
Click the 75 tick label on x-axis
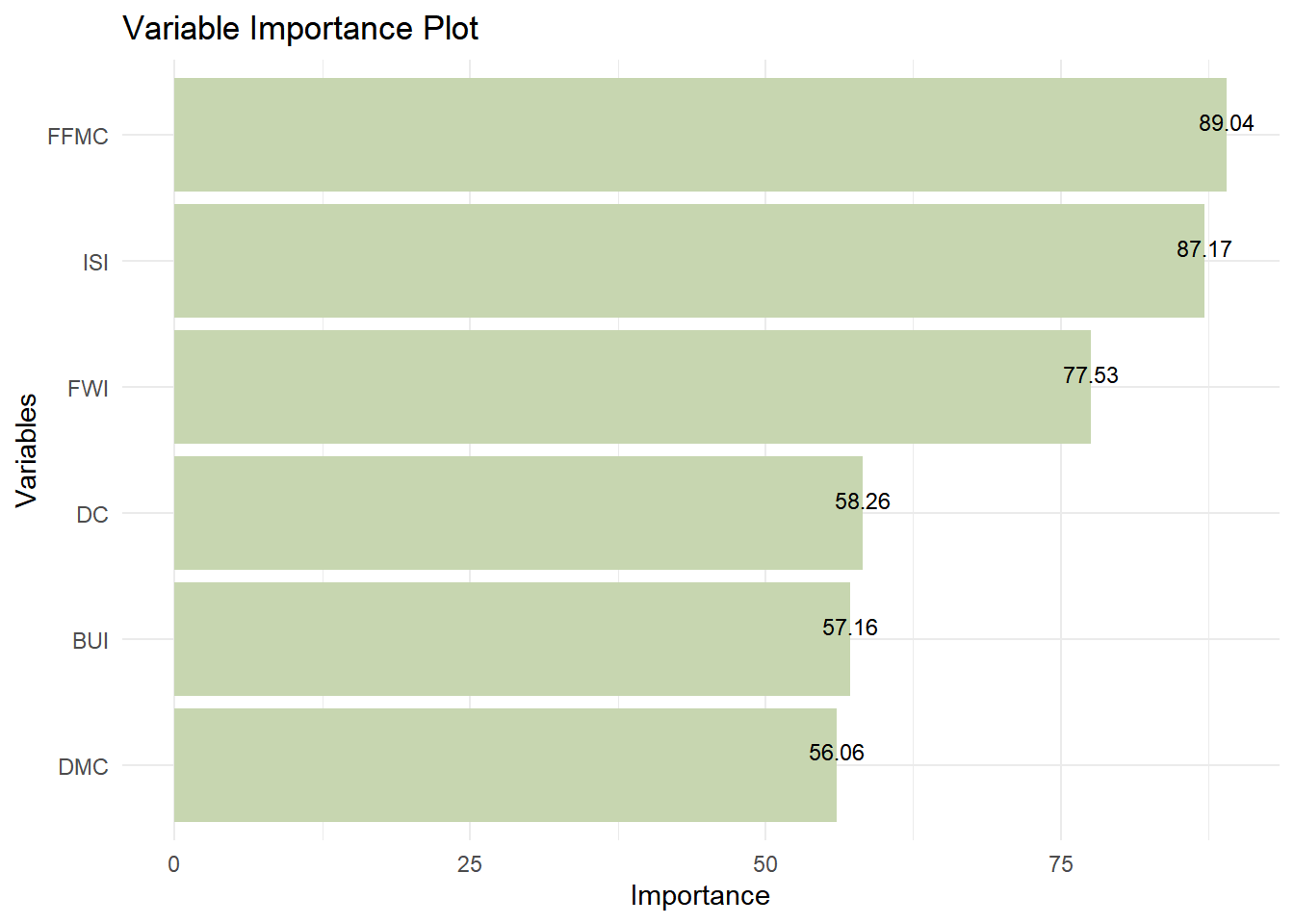(1060, 864)
